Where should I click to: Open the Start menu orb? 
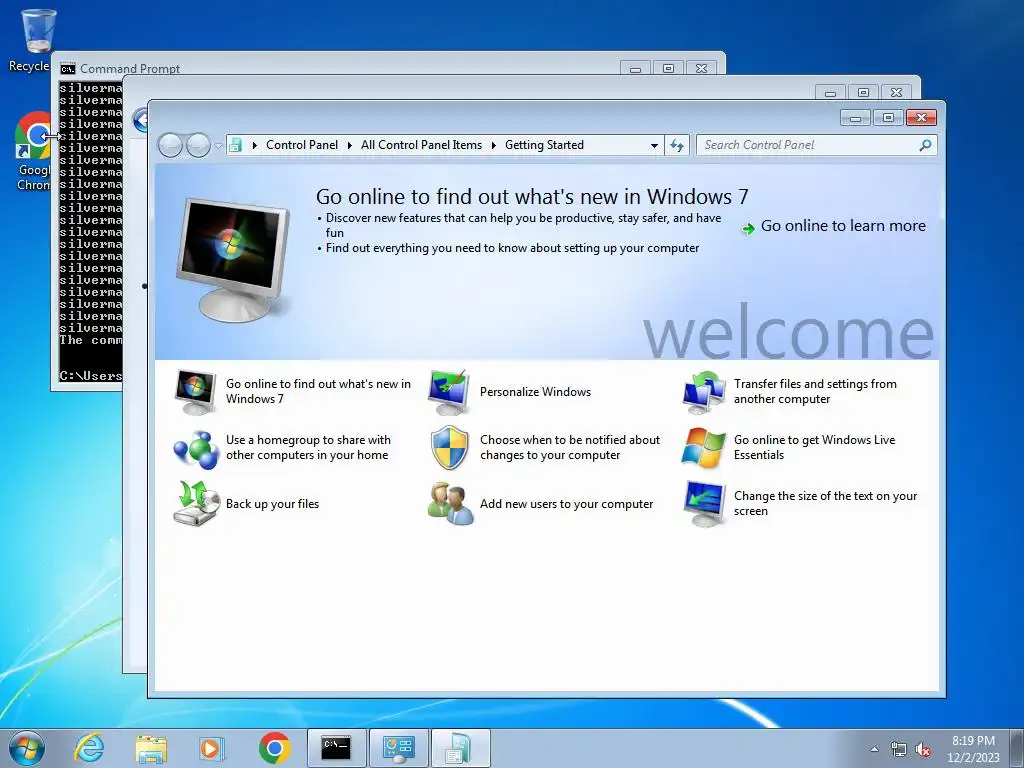click(x=27, y=748)
